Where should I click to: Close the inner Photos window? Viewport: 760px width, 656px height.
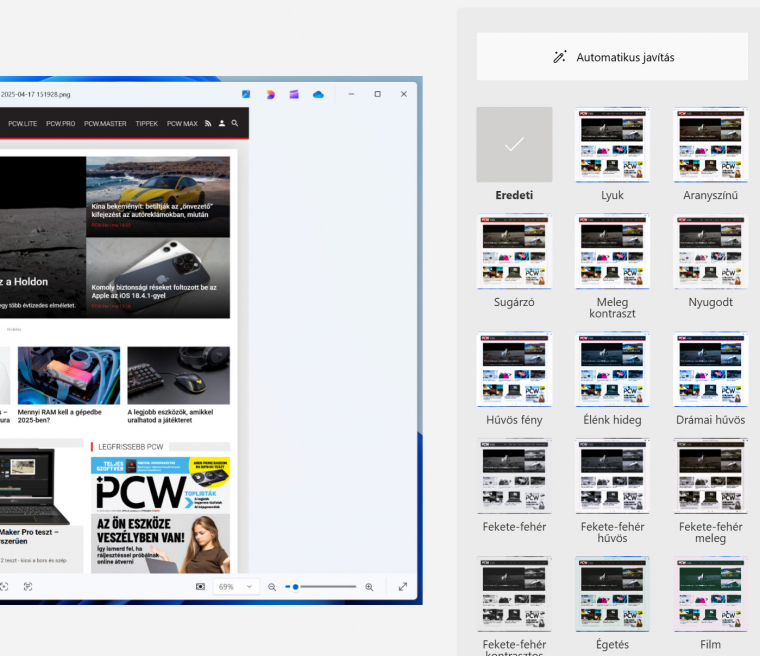coord(404,94)
